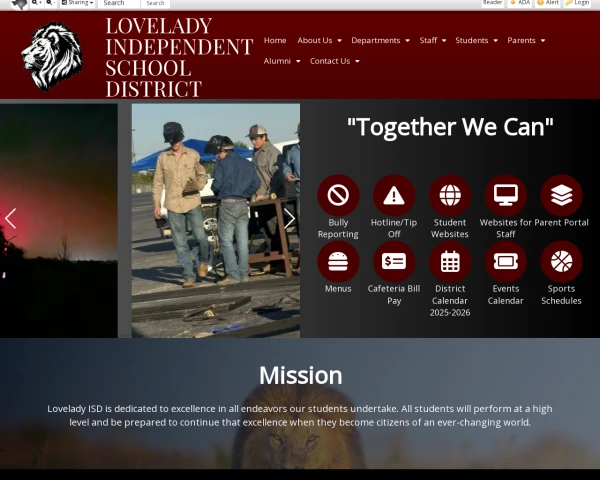Viewport: 600px width, 480px height.
Task: Click the Texas state icon in top toolbar
Action: point(19,3)
